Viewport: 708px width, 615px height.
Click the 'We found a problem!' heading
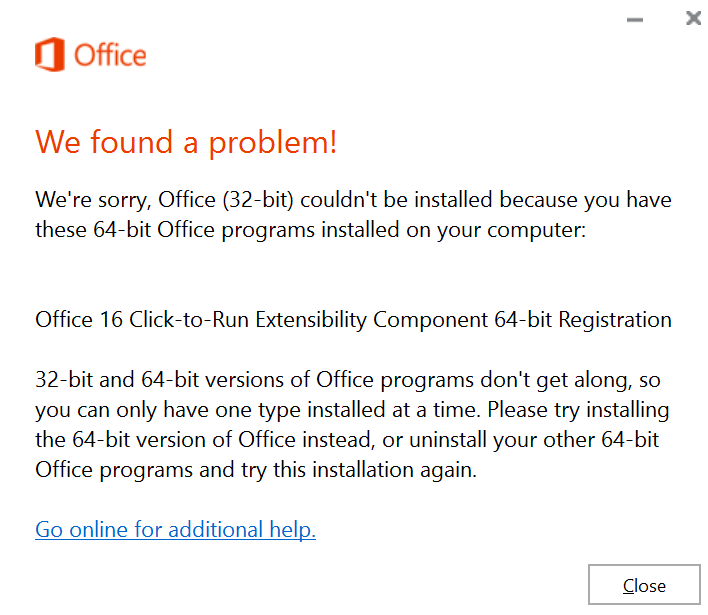[186, 143]
